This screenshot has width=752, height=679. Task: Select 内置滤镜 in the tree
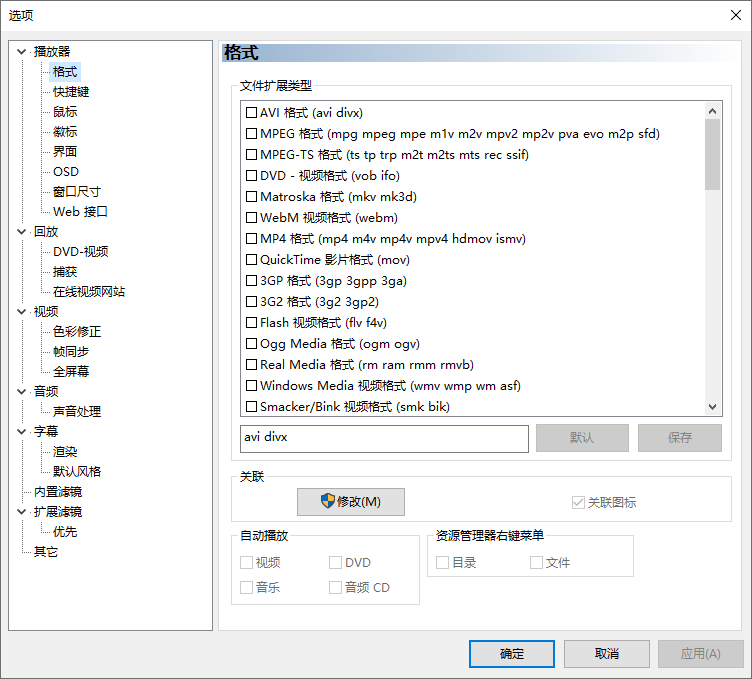(57, 491)
